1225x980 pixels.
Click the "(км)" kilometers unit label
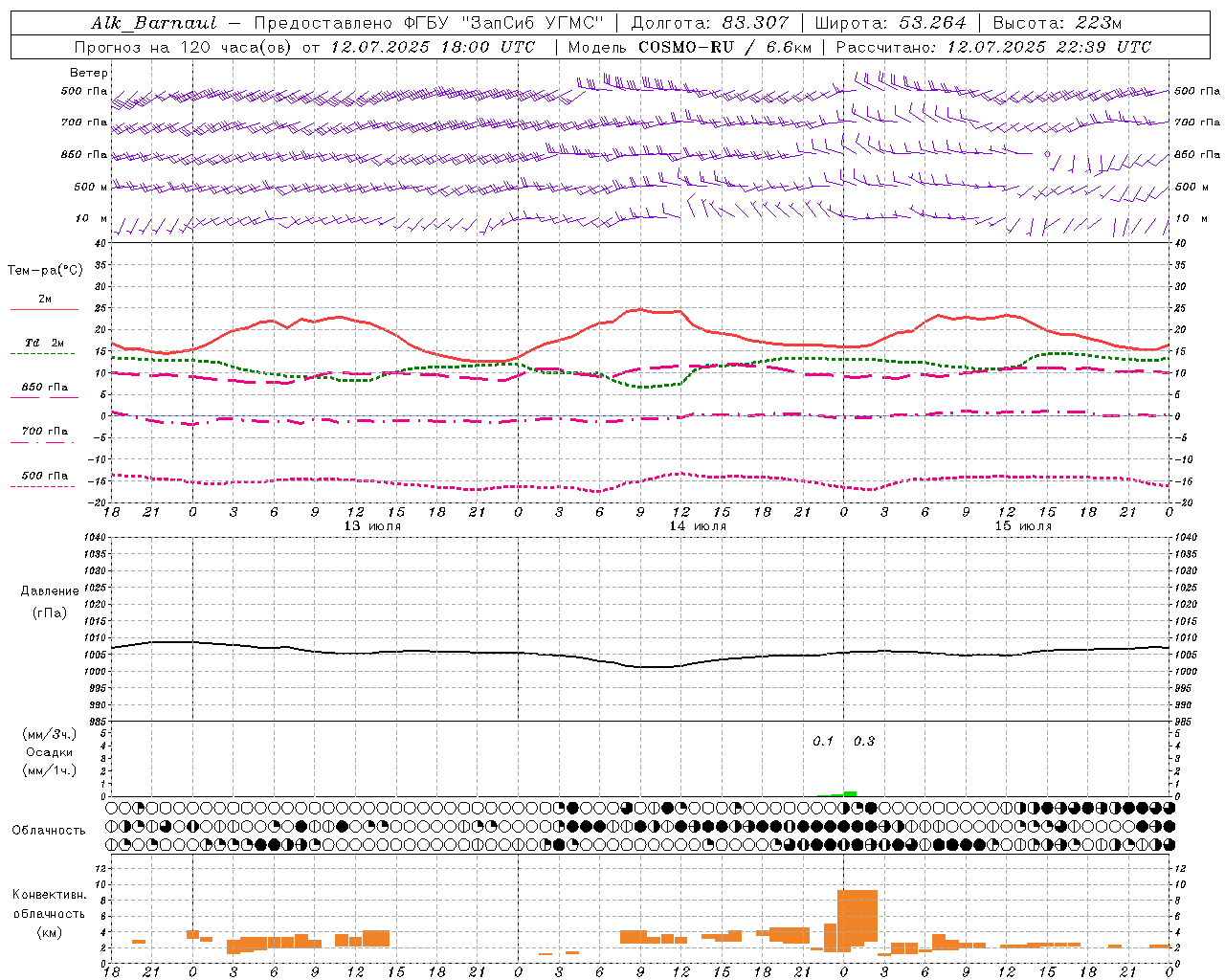coord(50,932)
